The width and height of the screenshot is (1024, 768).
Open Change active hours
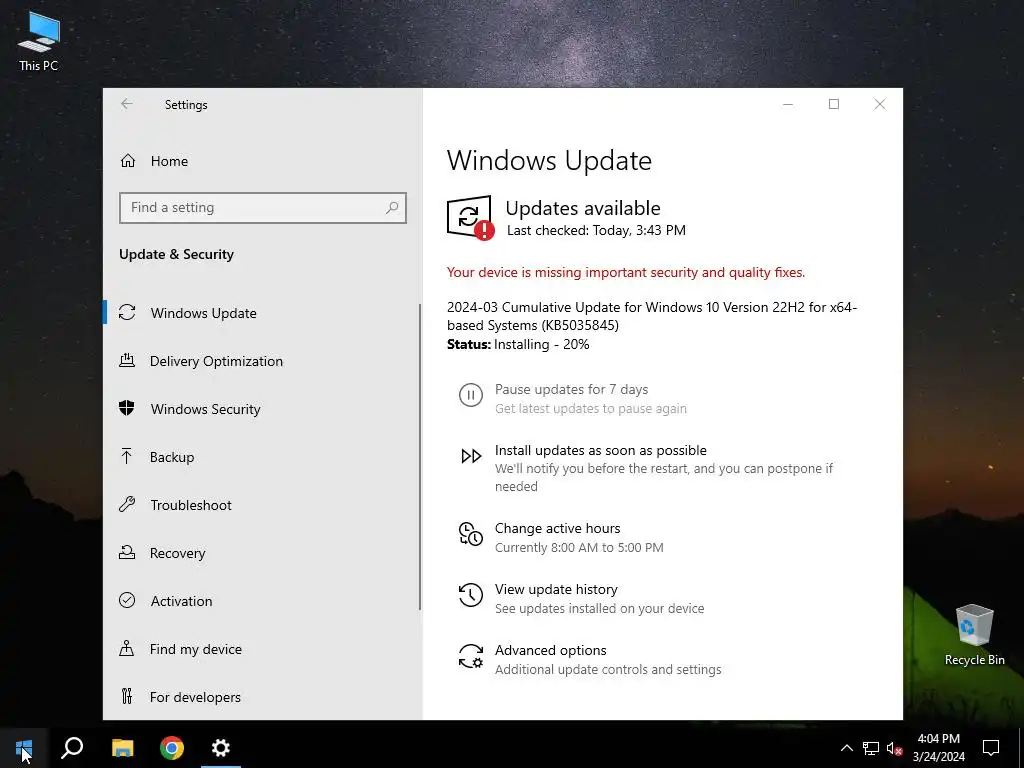click(x=558, y=528)
